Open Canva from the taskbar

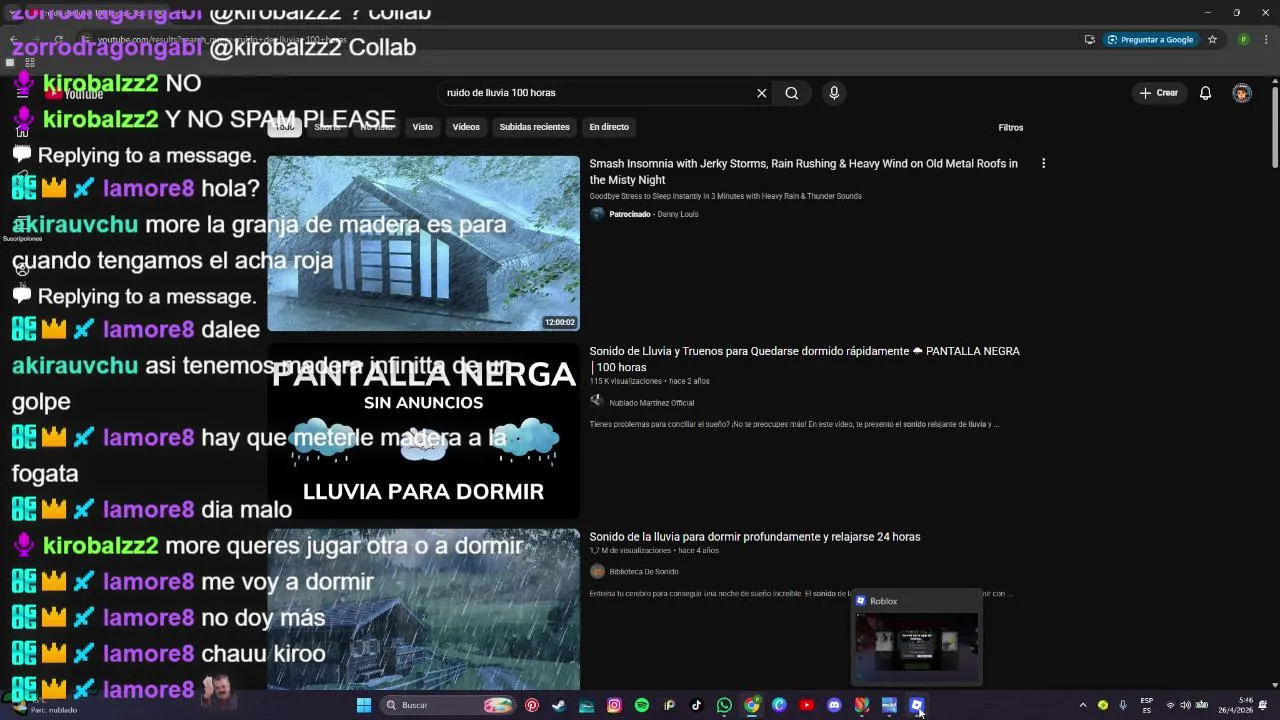pos(779,705)
